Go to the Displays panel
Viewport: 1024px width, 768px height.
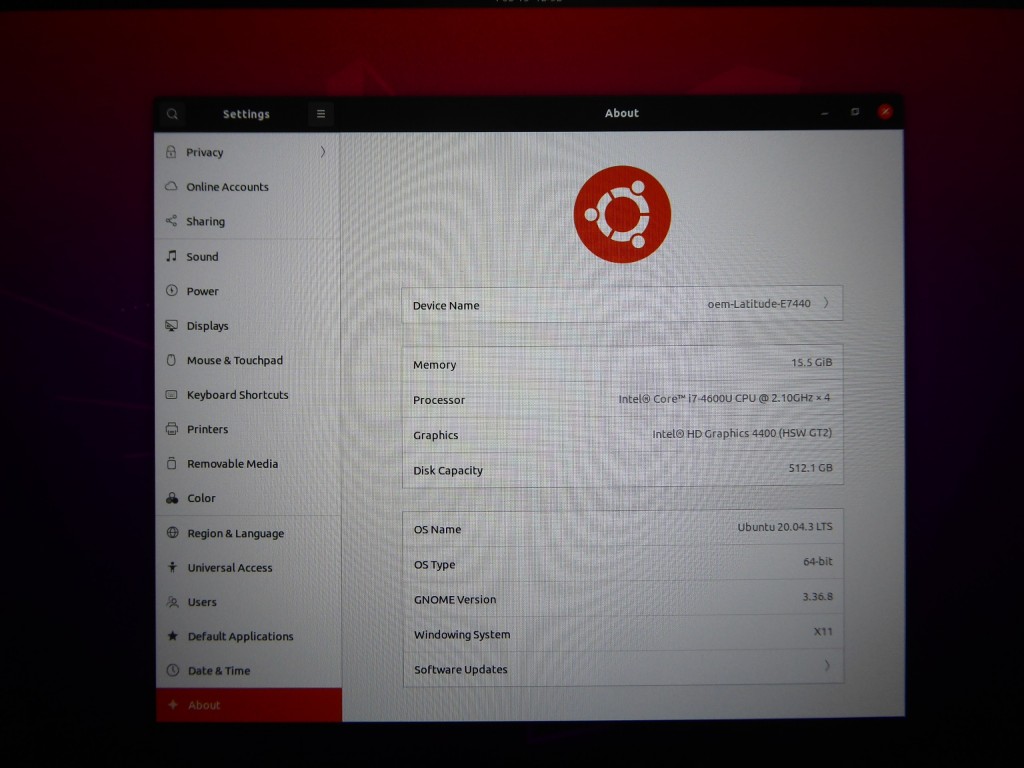click(x=248, y=326)
